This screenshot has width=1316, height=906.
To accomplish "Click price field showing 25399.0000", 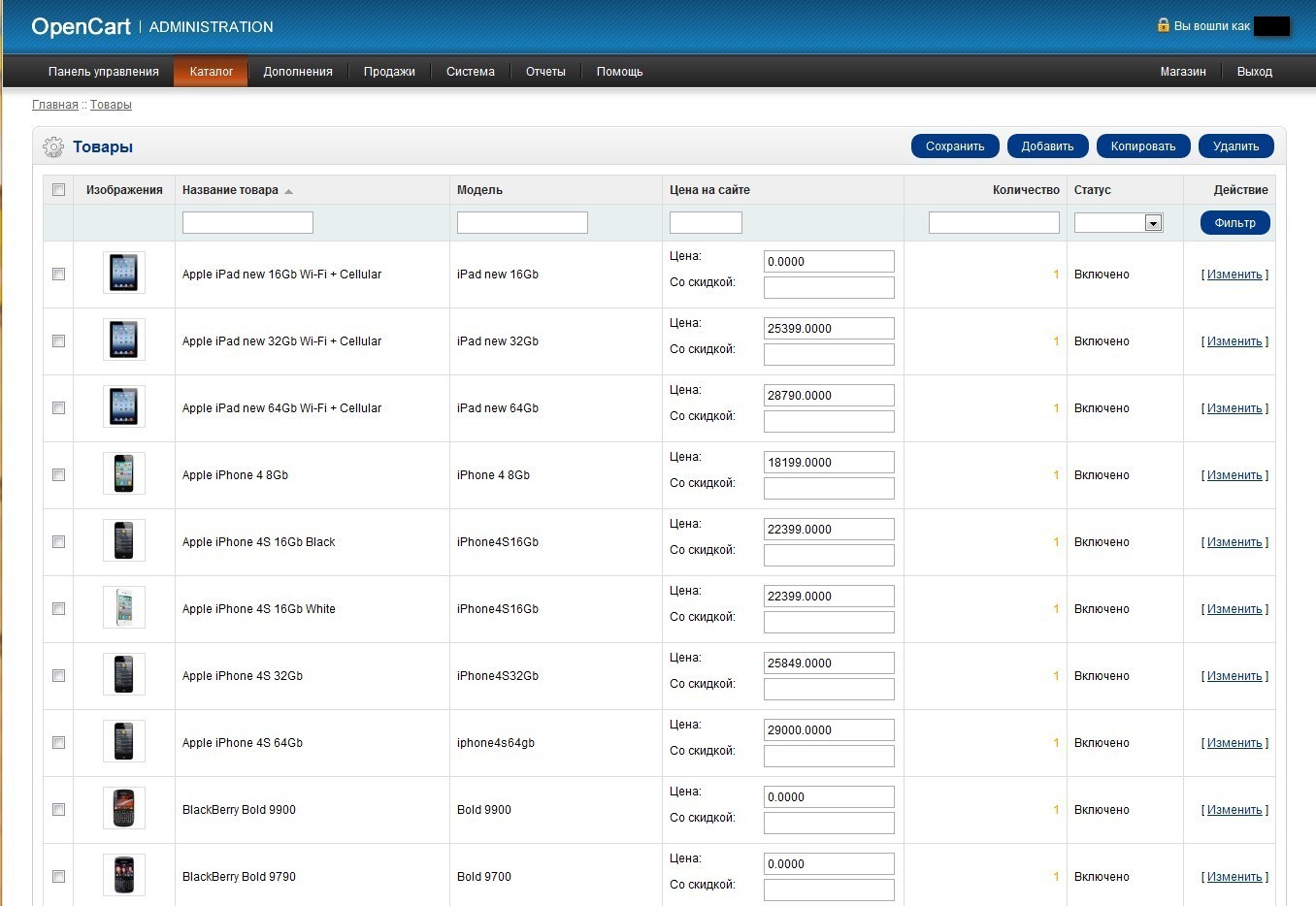I will coord(829,329).
